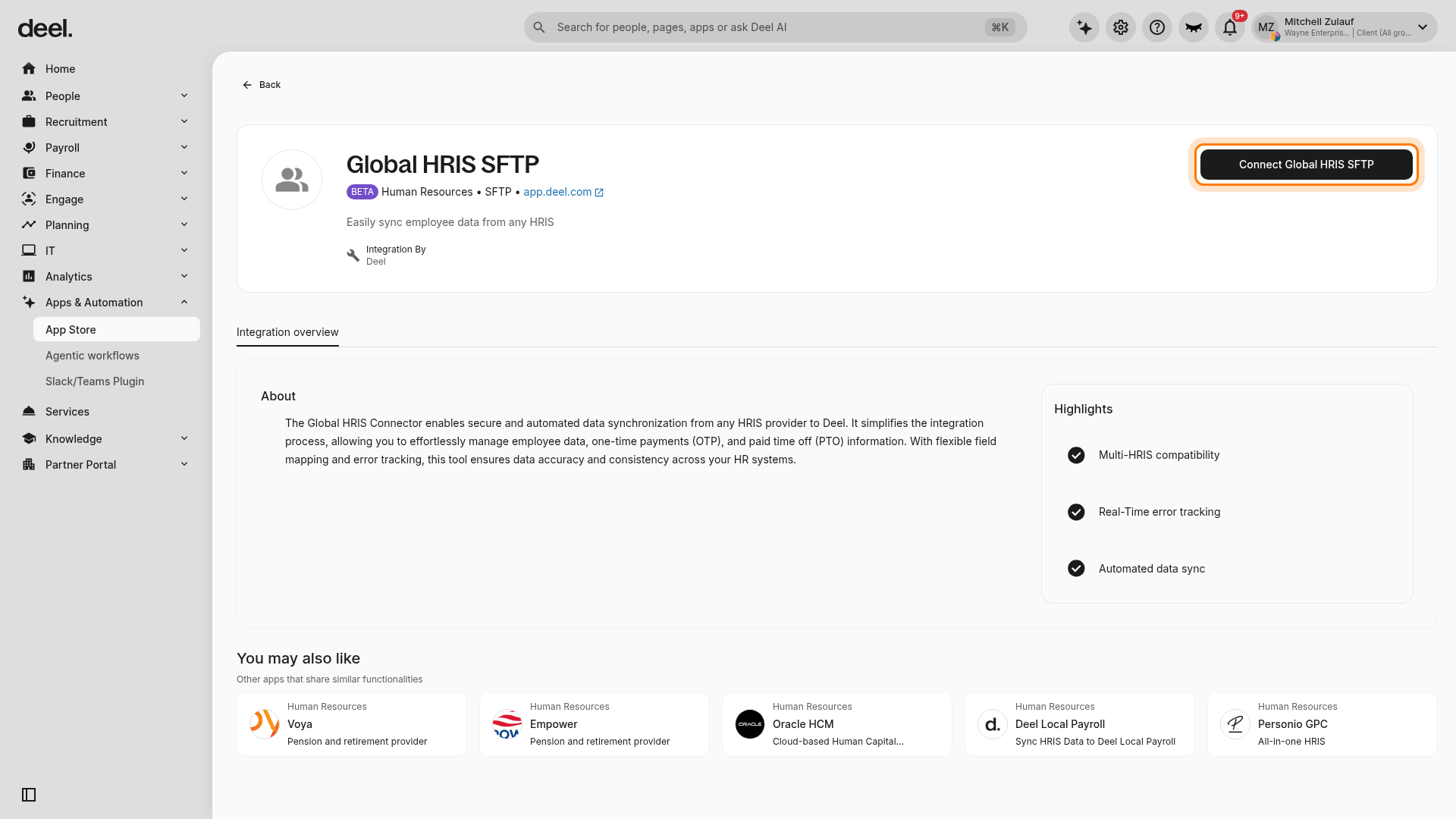The height and width of the screenshot is (819, 1456).
Task: Expand the Analytics menu chevron
Action: click(184, 276)
